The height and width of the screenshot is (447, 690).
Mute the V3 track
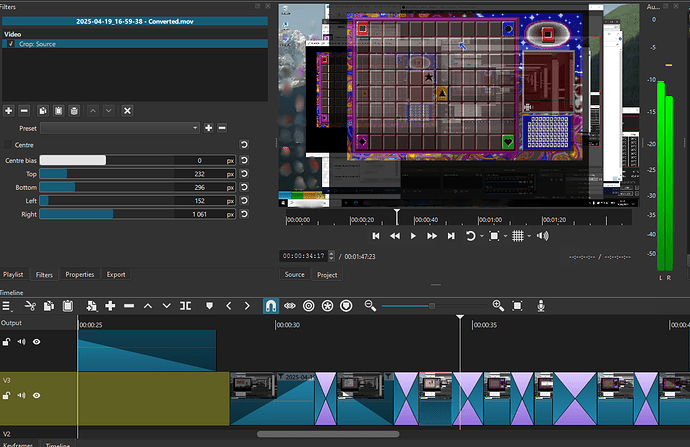pos(21,396)
